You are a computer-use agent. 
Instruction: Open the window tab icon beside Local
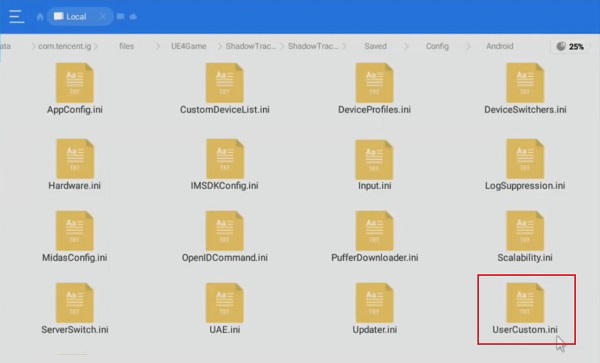tap(121, 16)
